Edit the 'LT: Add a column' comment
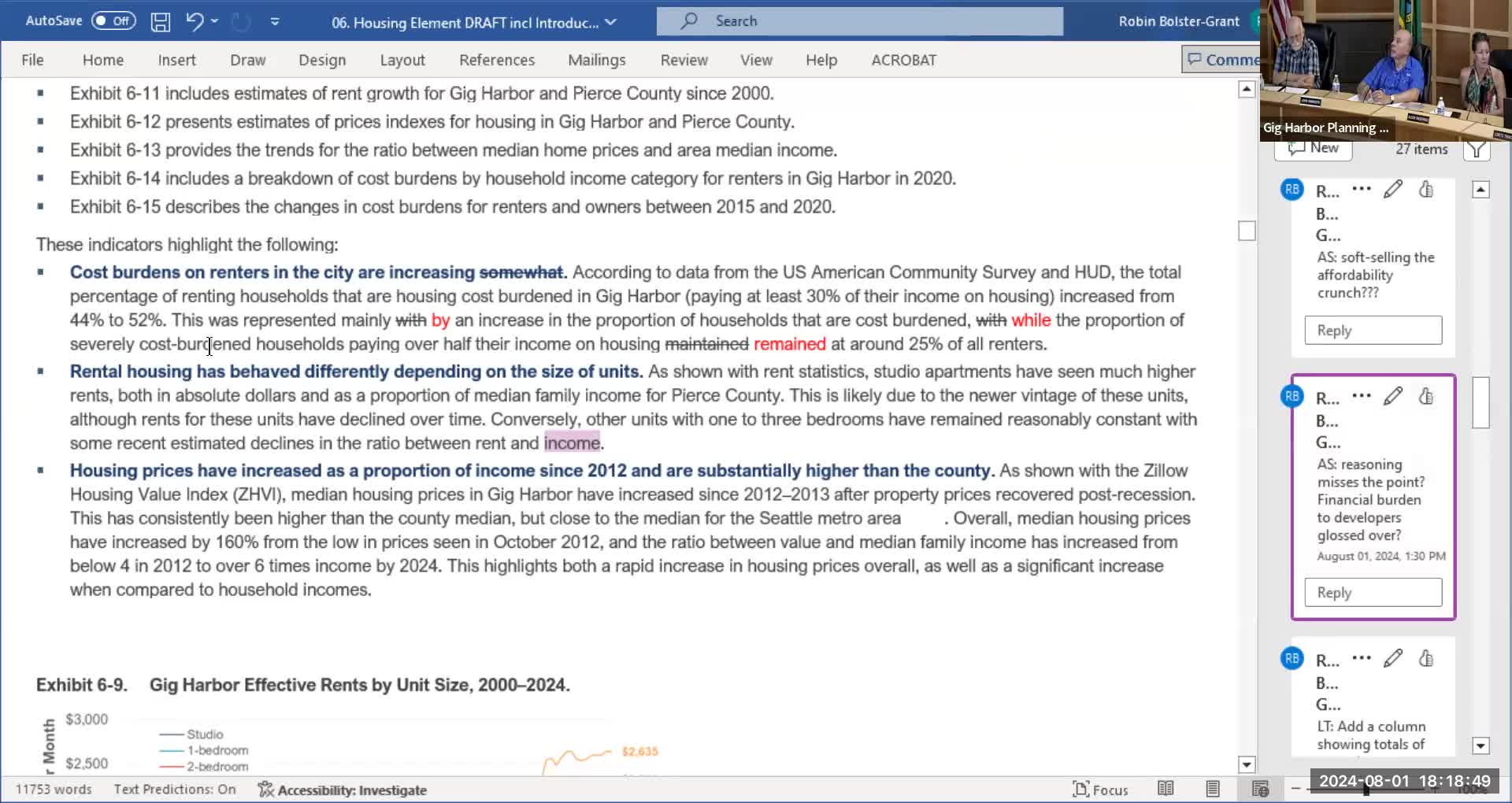This screenshot has height=803, width=1512. point(1393,658)
